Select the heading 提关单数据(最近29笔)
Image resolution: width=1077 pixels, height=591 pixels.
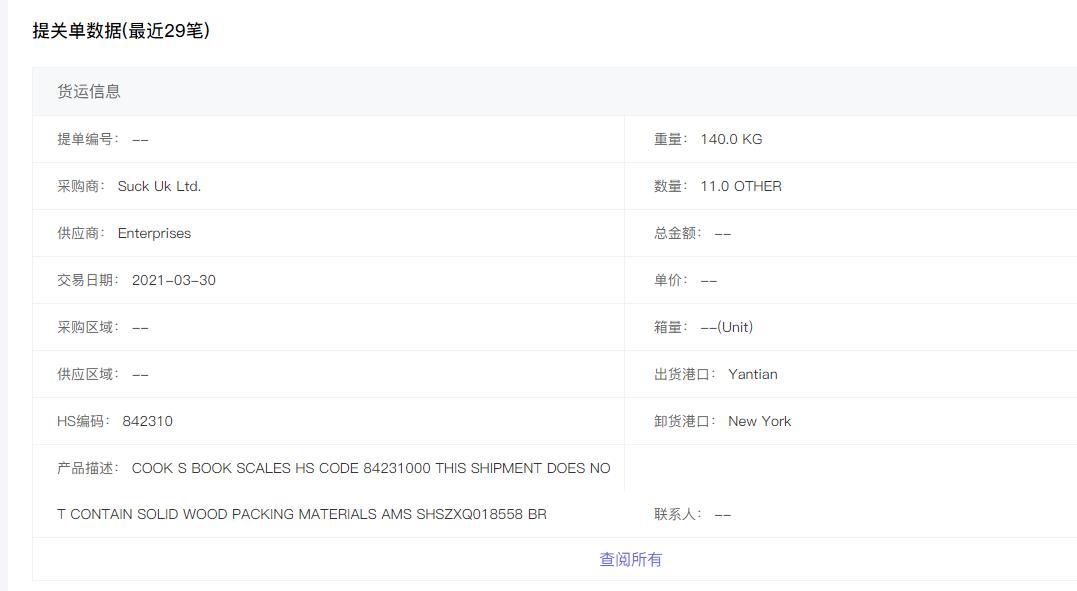pyautogui.click(x=121, y=31)
